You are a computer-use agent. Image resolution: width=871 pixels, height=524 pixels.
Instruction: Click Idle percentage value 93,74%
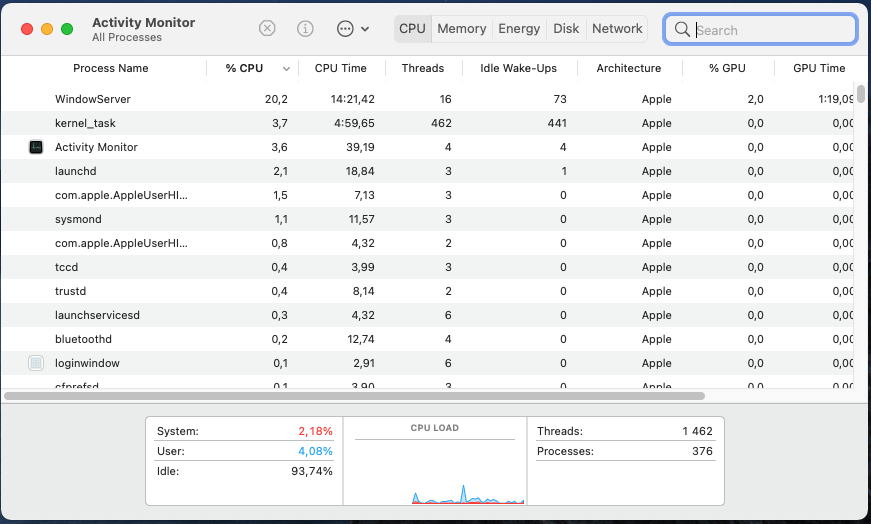click(x=312, y=471)
